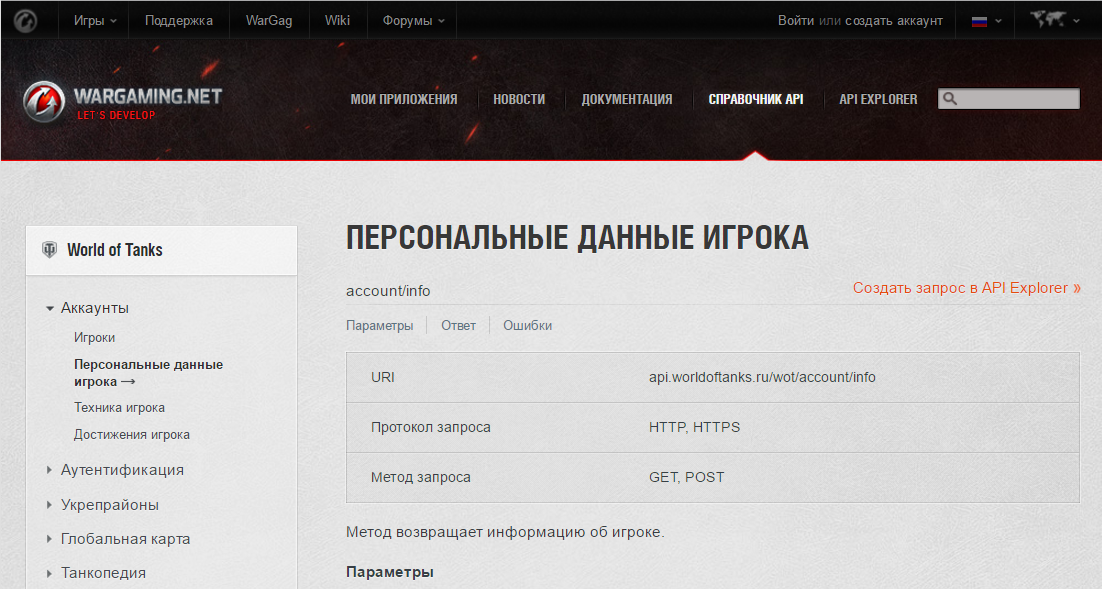Select Персональные данные игрока in sidebar
The height and width of the screenshot is (589, 1102).
coord(148,373)
